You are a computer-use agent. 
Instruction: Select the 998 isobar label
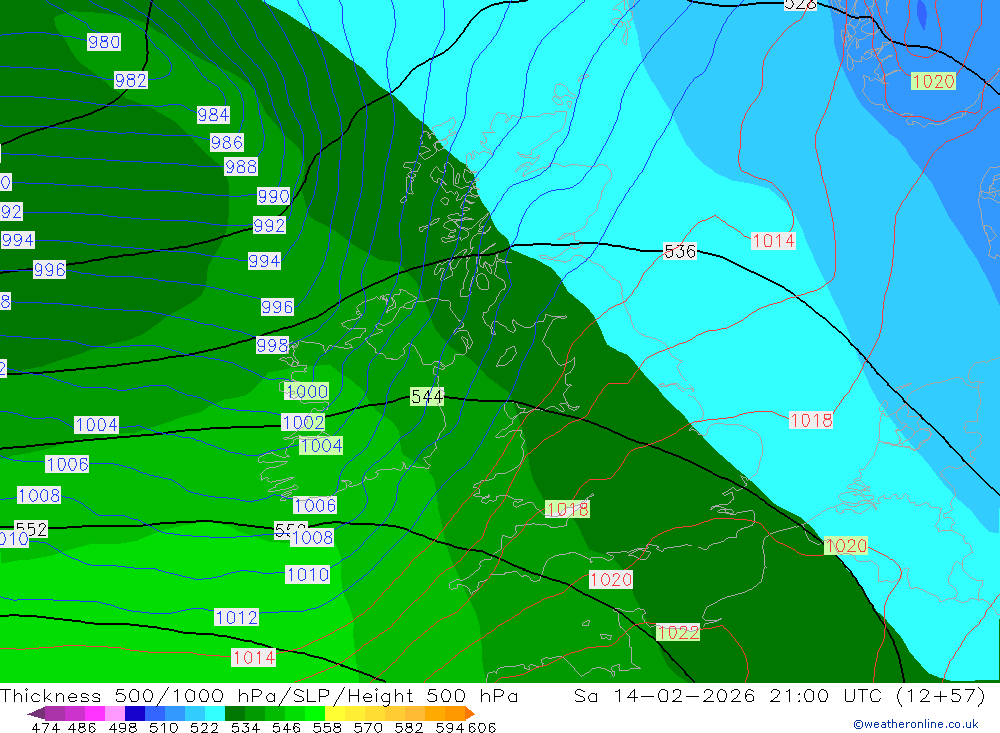(x=272, y=346)
